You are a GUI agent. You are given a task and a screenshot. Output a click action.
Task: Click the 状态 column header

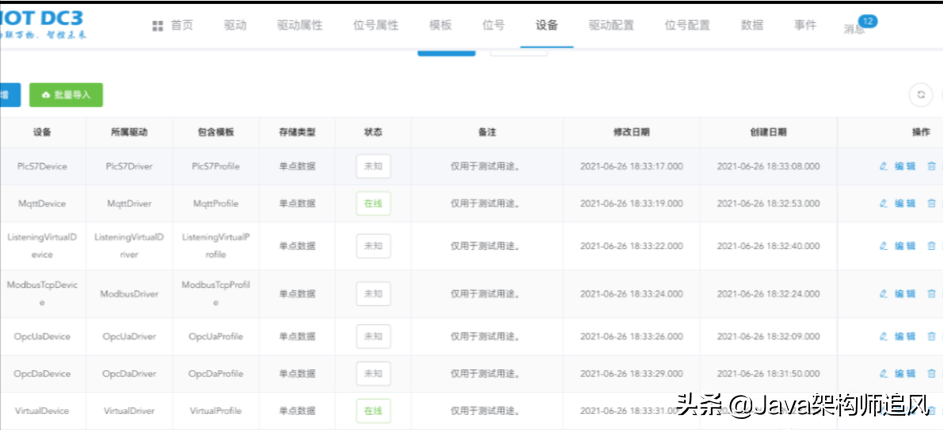(x=373, y=132)
